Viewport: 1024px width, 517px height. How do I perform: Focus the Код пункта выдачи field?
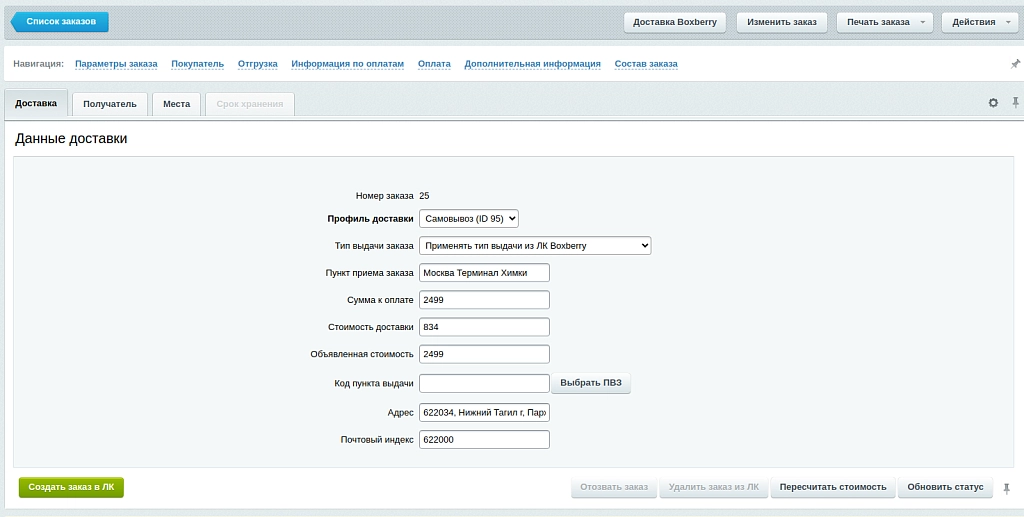tap(484, 383)
